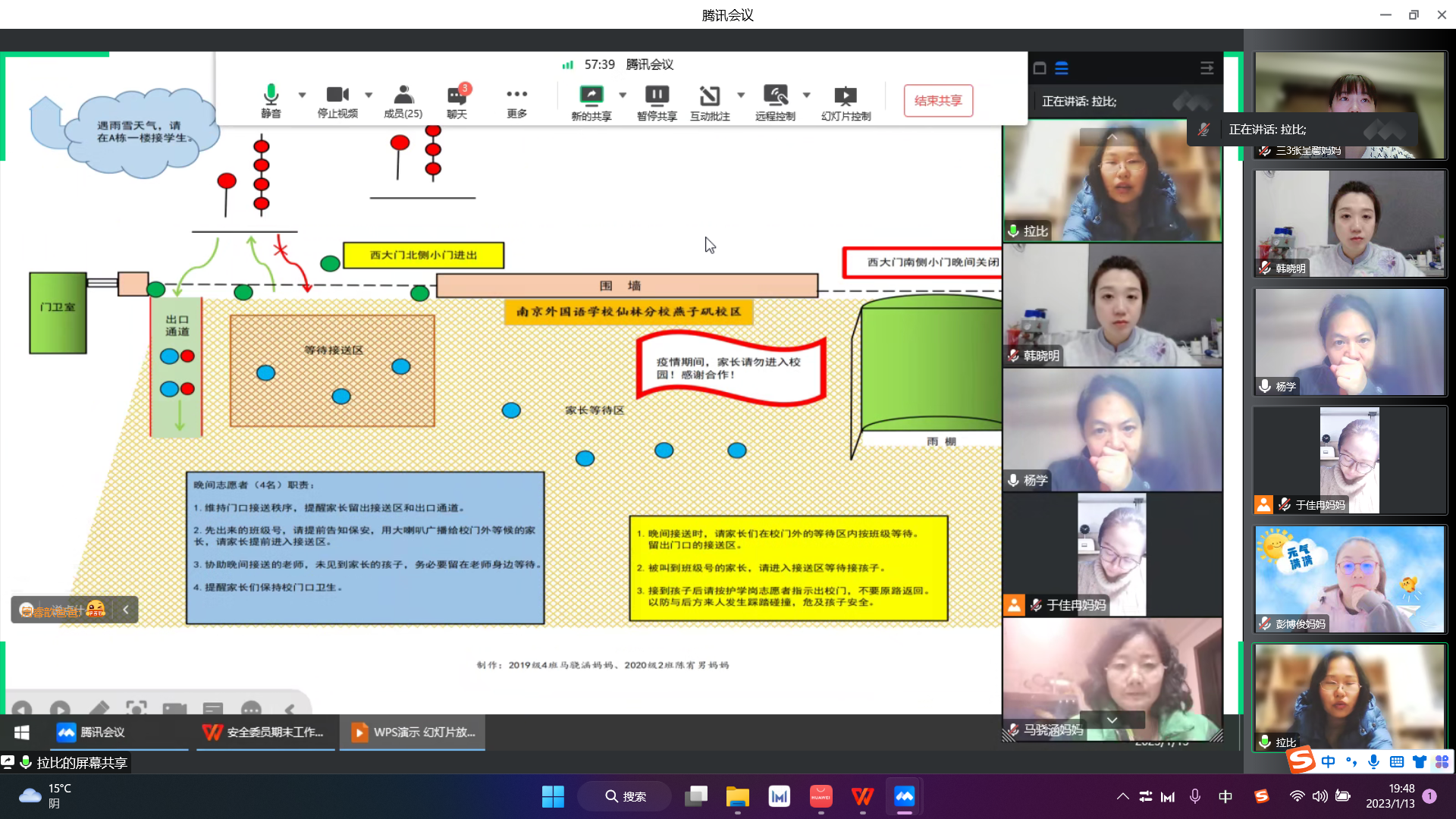Click the focus frame icon in slideshow toolbar

coord(136,710)
